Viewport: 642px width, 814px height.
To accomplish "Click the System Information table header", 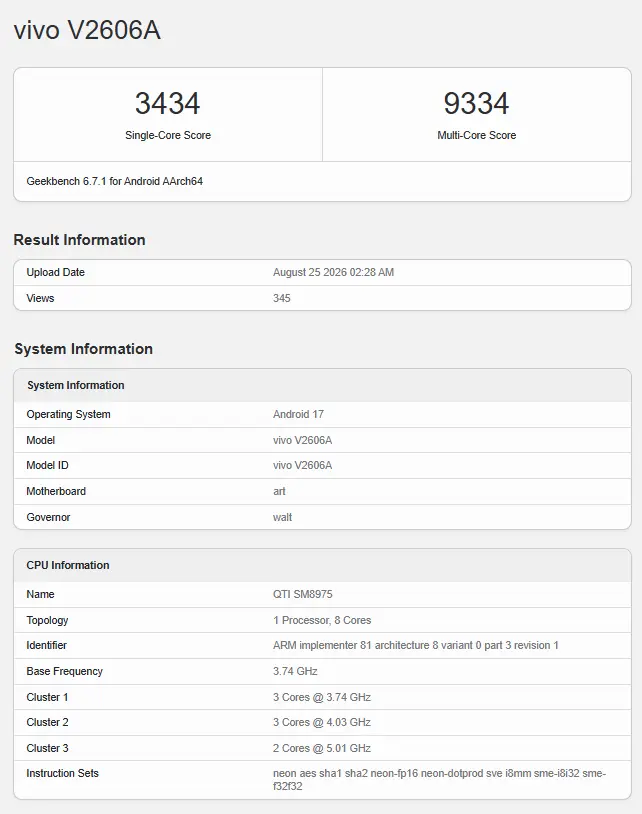I will [76, 385].
